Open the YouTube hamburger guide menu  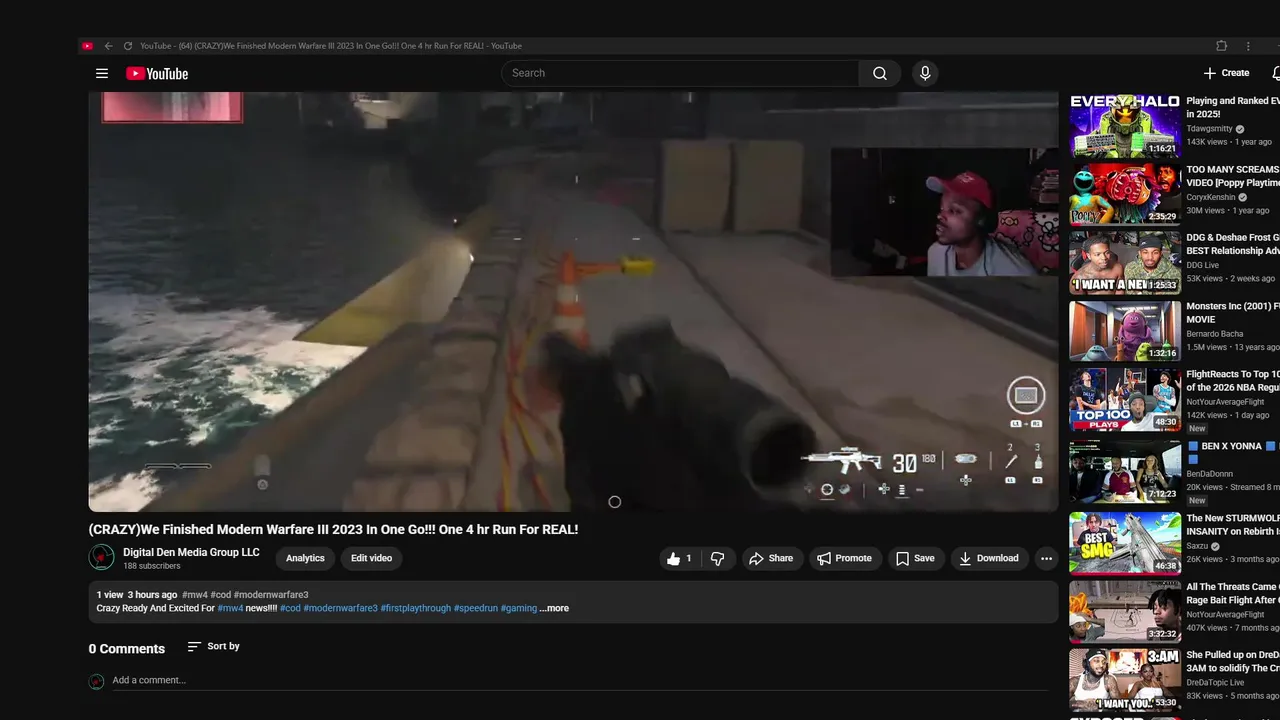(x=101, y=73)
